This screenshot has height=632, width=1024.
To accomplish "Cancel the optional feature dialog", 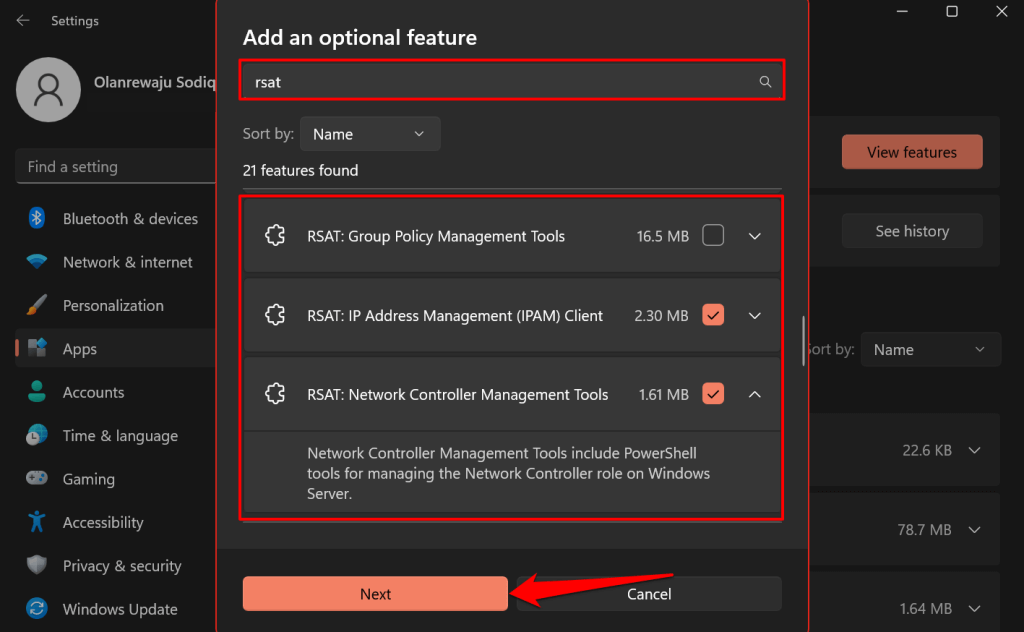I will coord(649,594).
